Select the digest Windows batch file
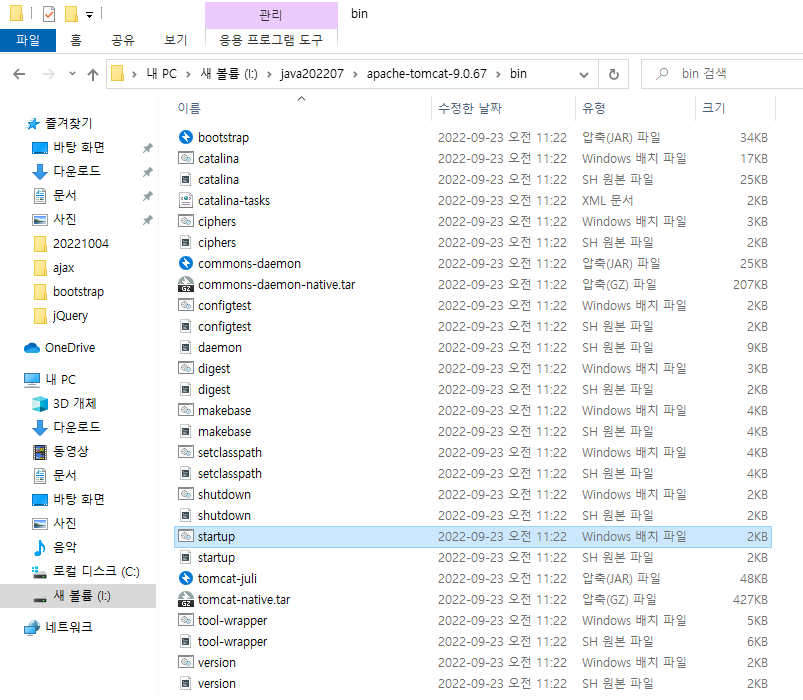 pyautogui.click(x=473, y=368)
